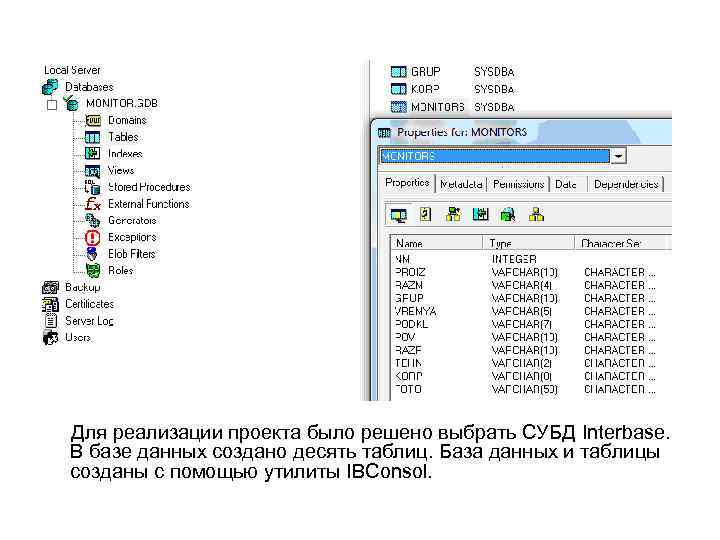Open the Domains tree item

click(127, 120)
